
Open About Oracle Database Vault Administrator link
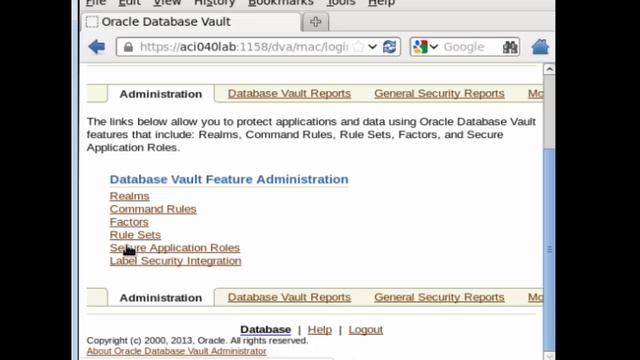tap(176, 351)
